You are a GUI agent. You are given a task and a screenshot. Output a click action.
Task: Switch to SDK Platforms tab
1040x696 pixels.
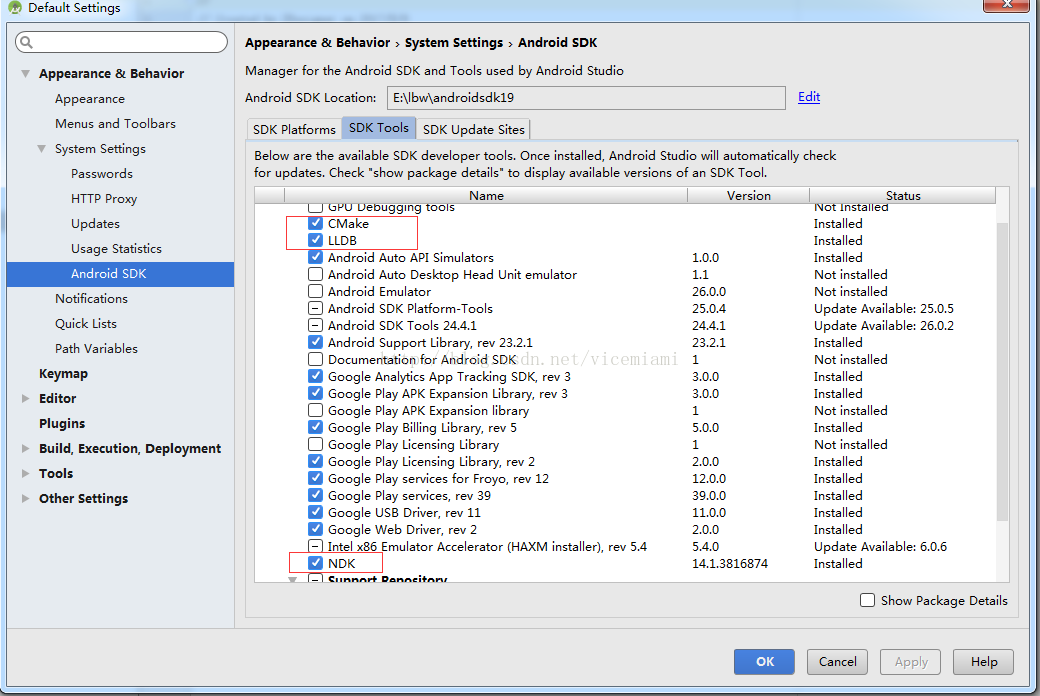[x=294, y=129]
